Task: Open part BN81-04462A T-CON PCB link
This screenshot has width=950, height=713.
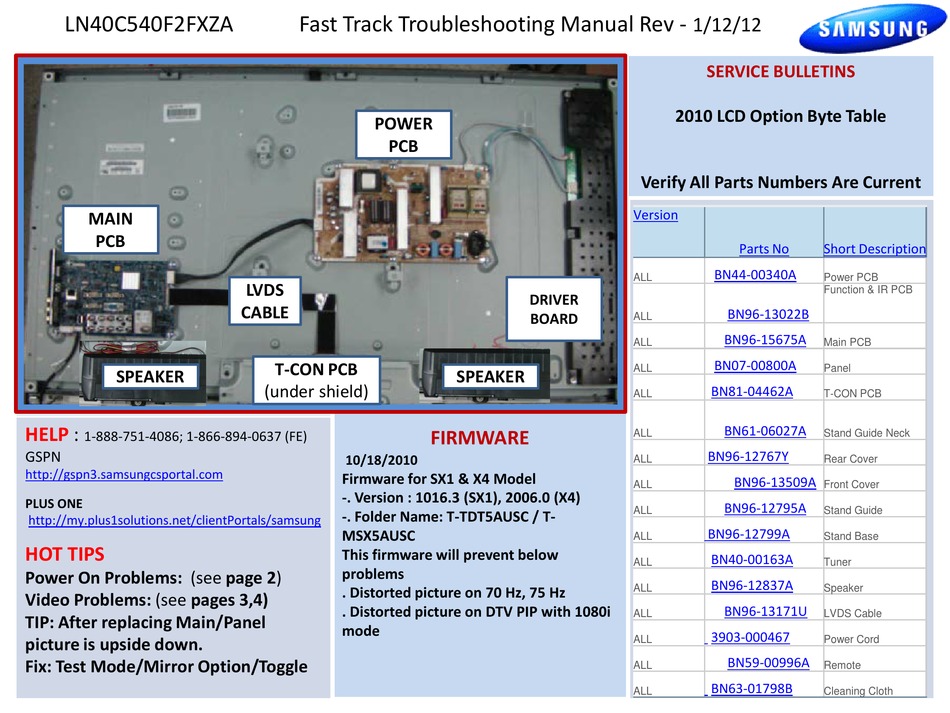Action: [x=751, y=392]
